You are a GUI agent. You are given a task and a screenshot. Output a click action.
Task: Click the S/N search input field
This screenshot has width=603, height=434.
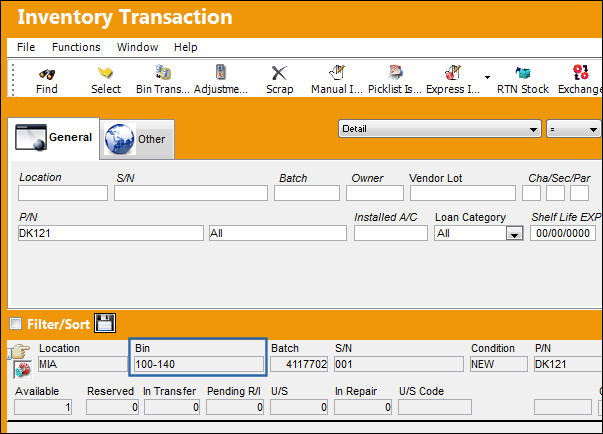[191, 193]
